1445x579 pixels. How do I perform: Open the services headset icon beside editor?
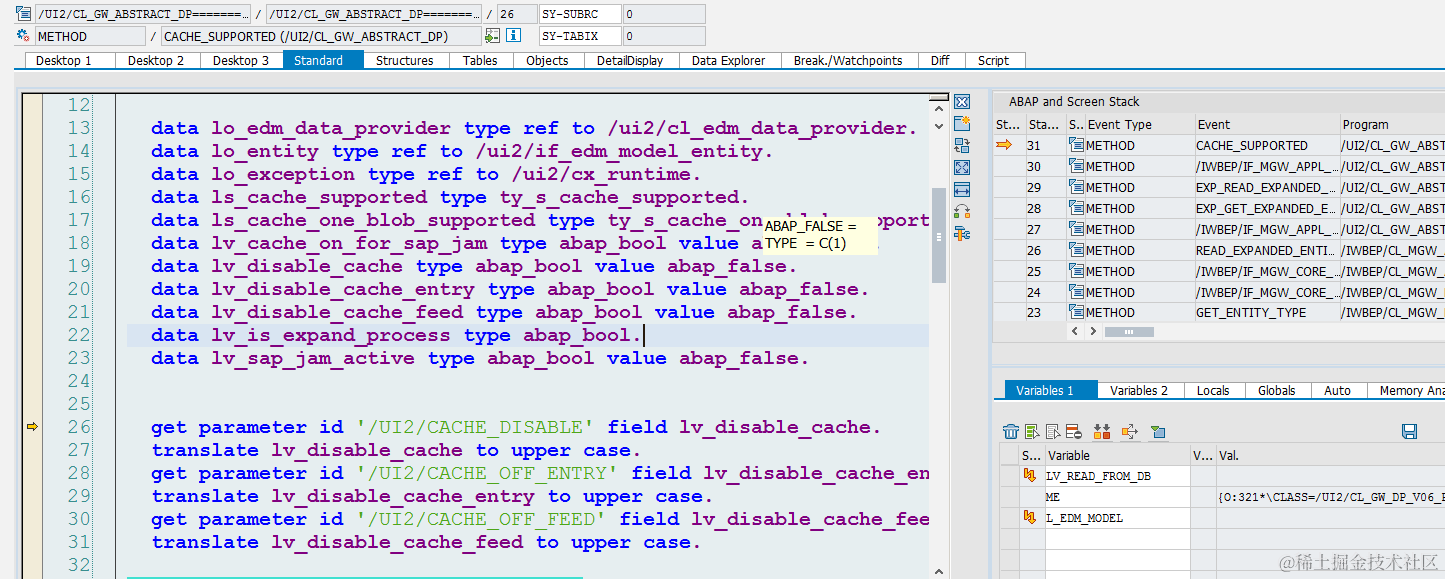962,212
